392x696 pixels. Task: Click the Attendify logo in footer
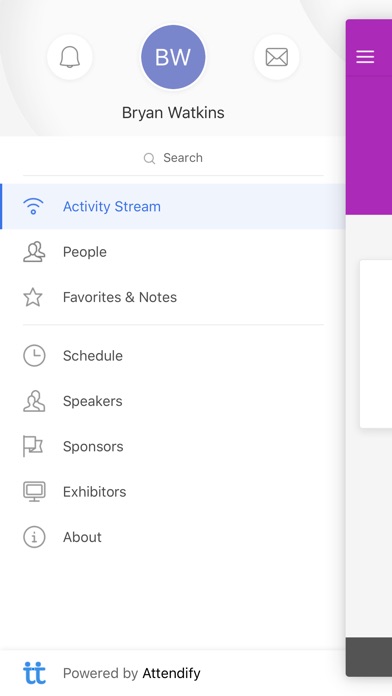[34, 673]
